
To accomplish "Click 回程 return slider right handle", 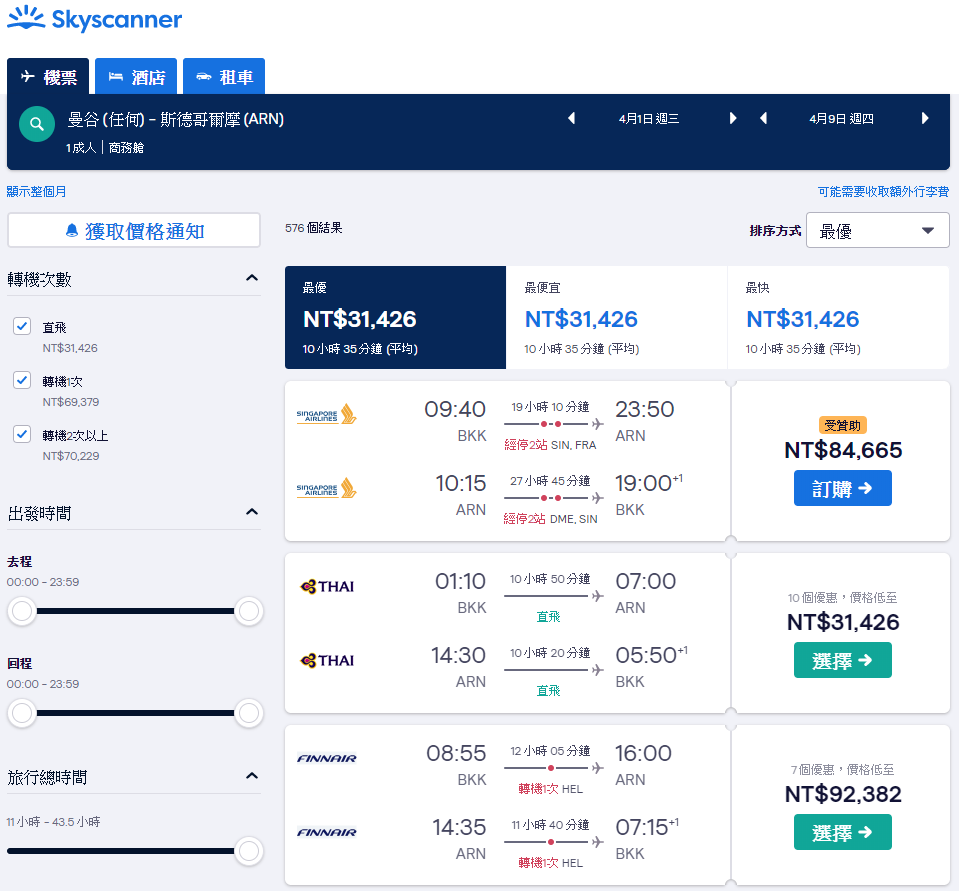I will coord(249,713).
